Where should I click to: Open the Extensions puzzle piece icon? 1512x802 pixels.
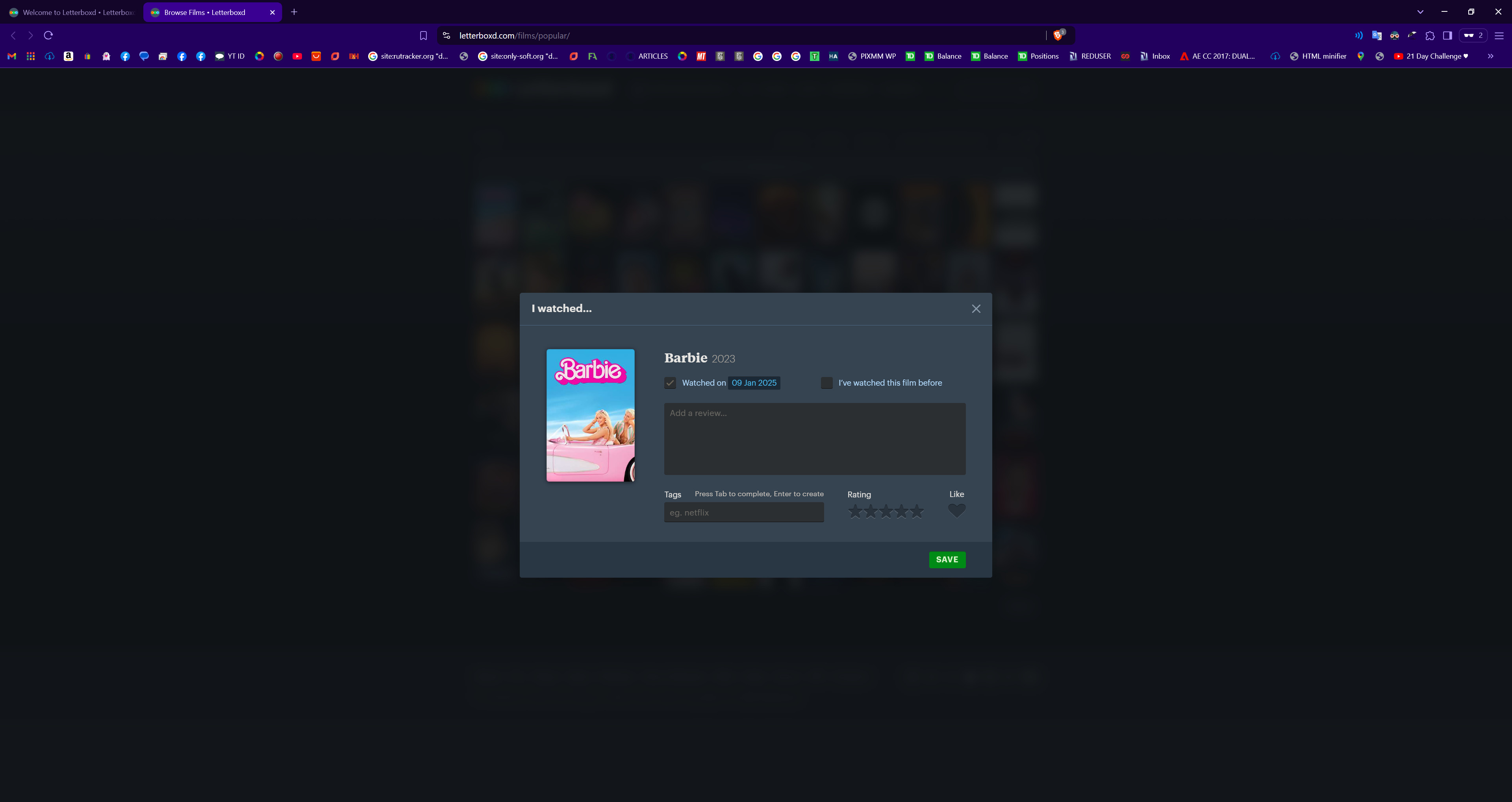tap(1430, 35)
